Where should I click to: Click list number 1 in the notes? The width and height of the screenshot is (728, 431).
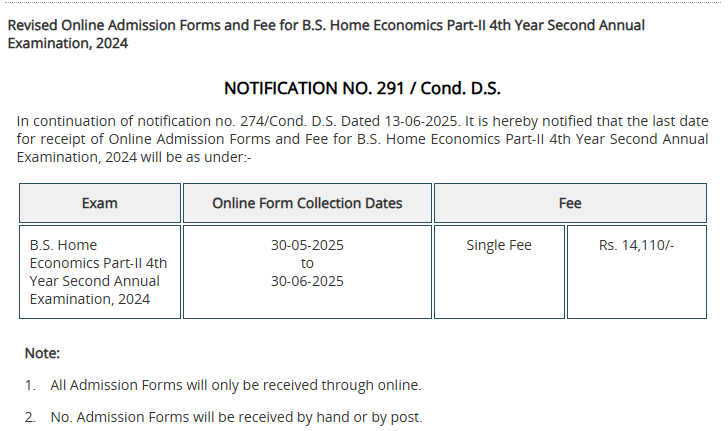[x=30, y=385]
